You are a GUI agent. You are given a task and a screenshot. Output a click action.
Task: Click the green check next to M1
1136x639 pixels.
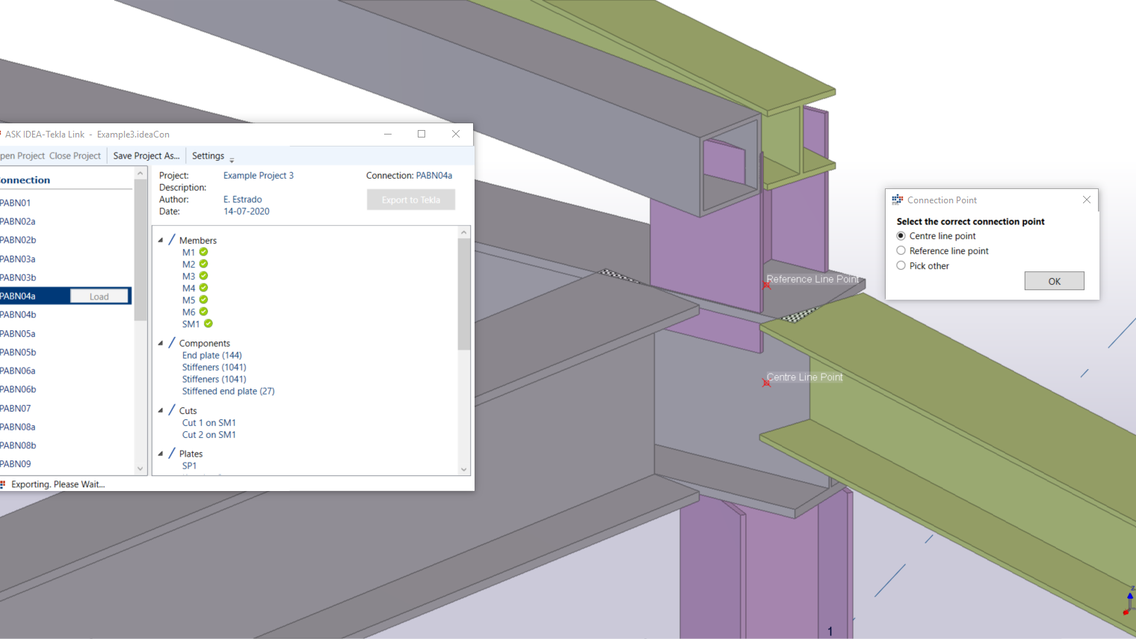[x=204, y=252]
